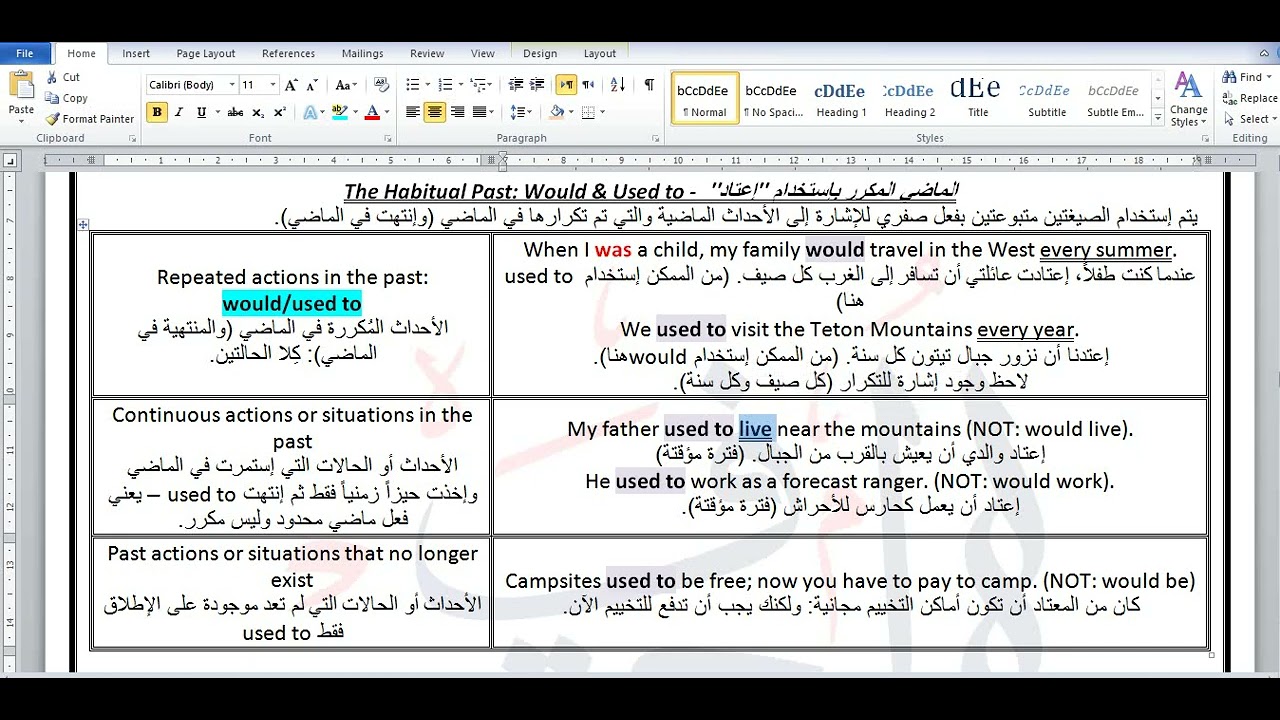This screenshot has width=1280, height=720.
Task: Click the red font color button
Action: [x=372, y=112]
